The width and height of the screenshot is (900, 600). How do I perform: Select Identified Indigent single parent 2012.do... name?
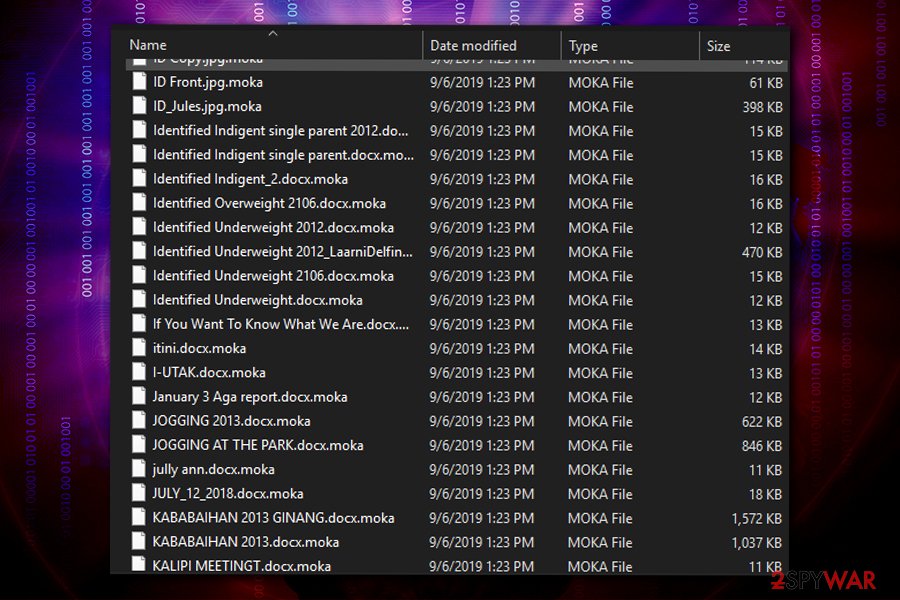click(x=281, y=130)
